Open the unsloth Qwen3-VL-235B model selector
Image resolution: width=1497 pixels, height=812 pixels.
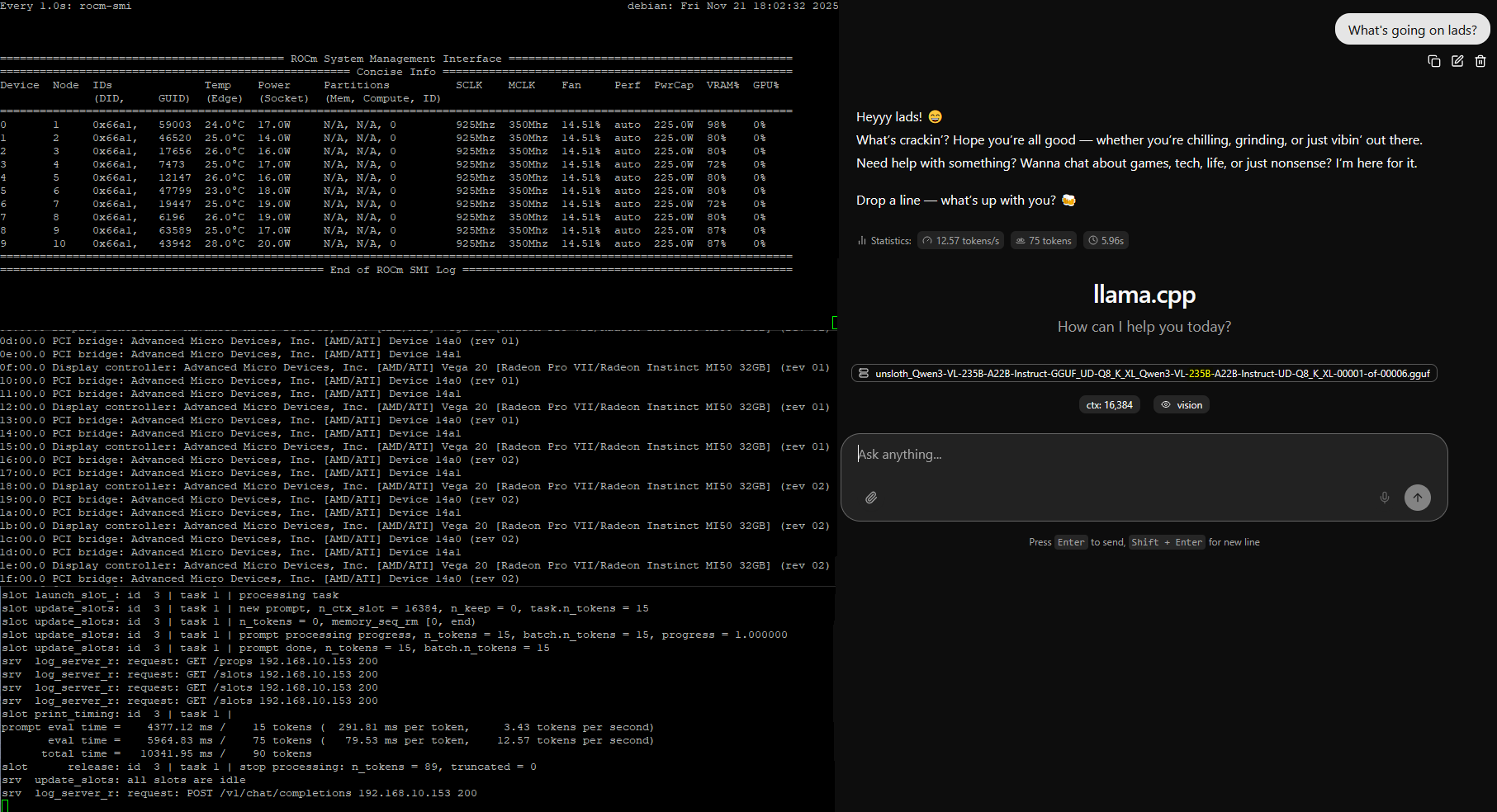1144,374
